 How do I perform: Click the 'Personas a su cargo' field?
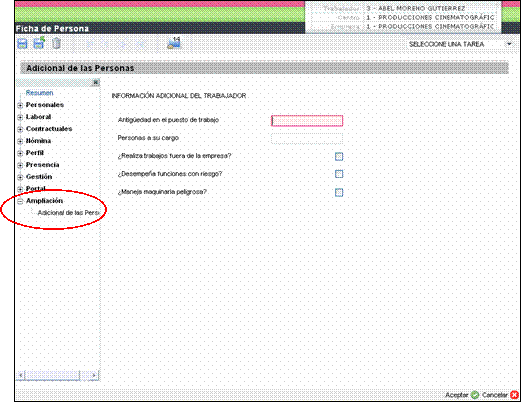tap(307, 139)
